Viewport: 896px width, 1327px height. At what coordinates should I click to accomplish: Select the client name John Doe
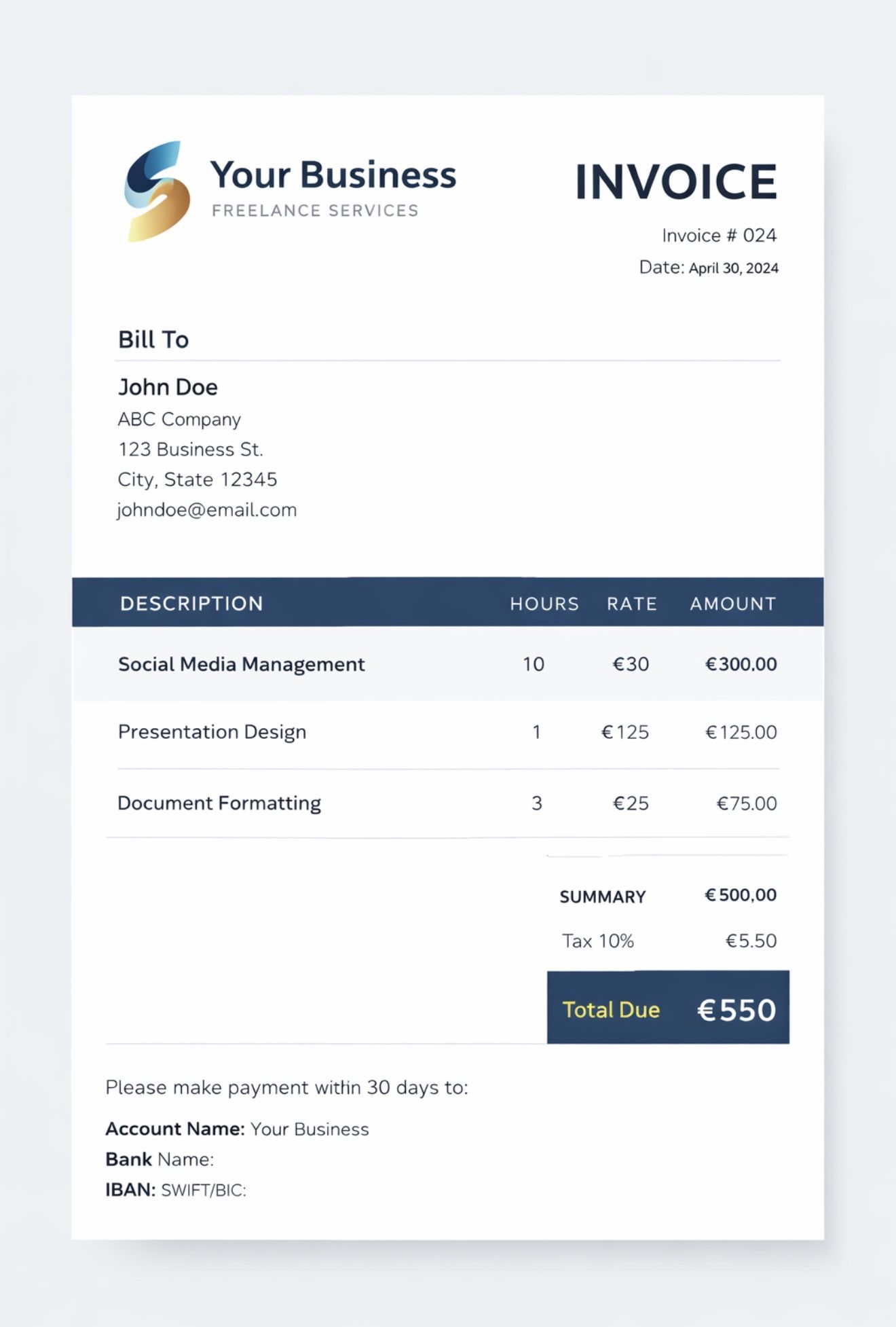click(x=168, y=387)
